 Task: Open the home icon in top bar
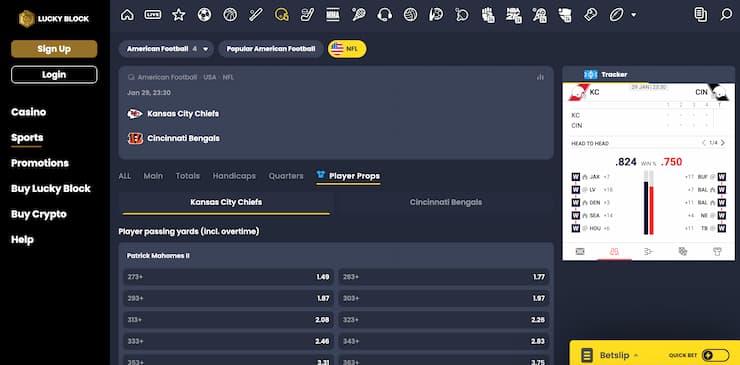[127, 15]
